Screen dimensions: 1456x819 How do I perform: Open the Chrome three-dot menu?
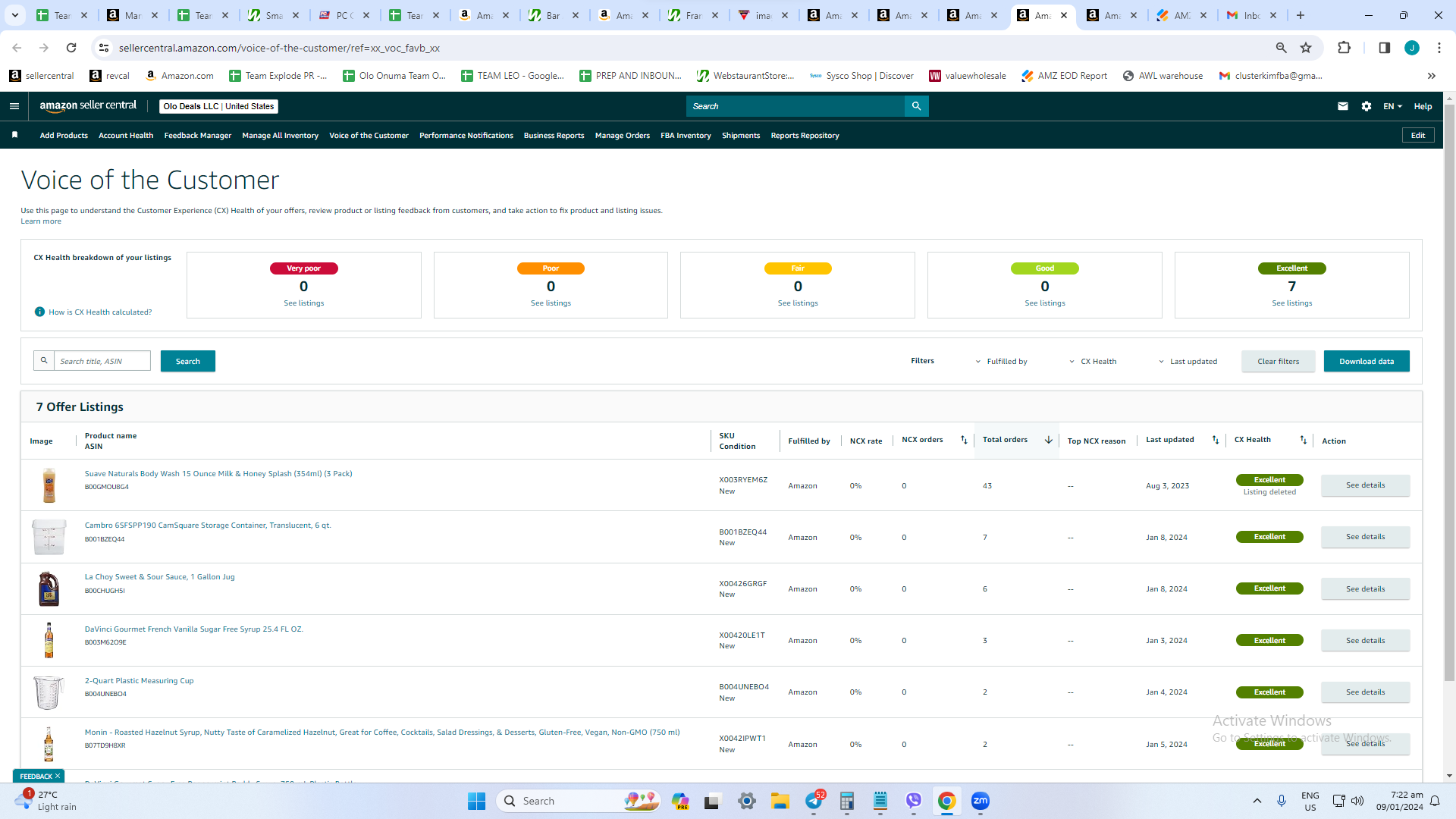point(1439,48)
